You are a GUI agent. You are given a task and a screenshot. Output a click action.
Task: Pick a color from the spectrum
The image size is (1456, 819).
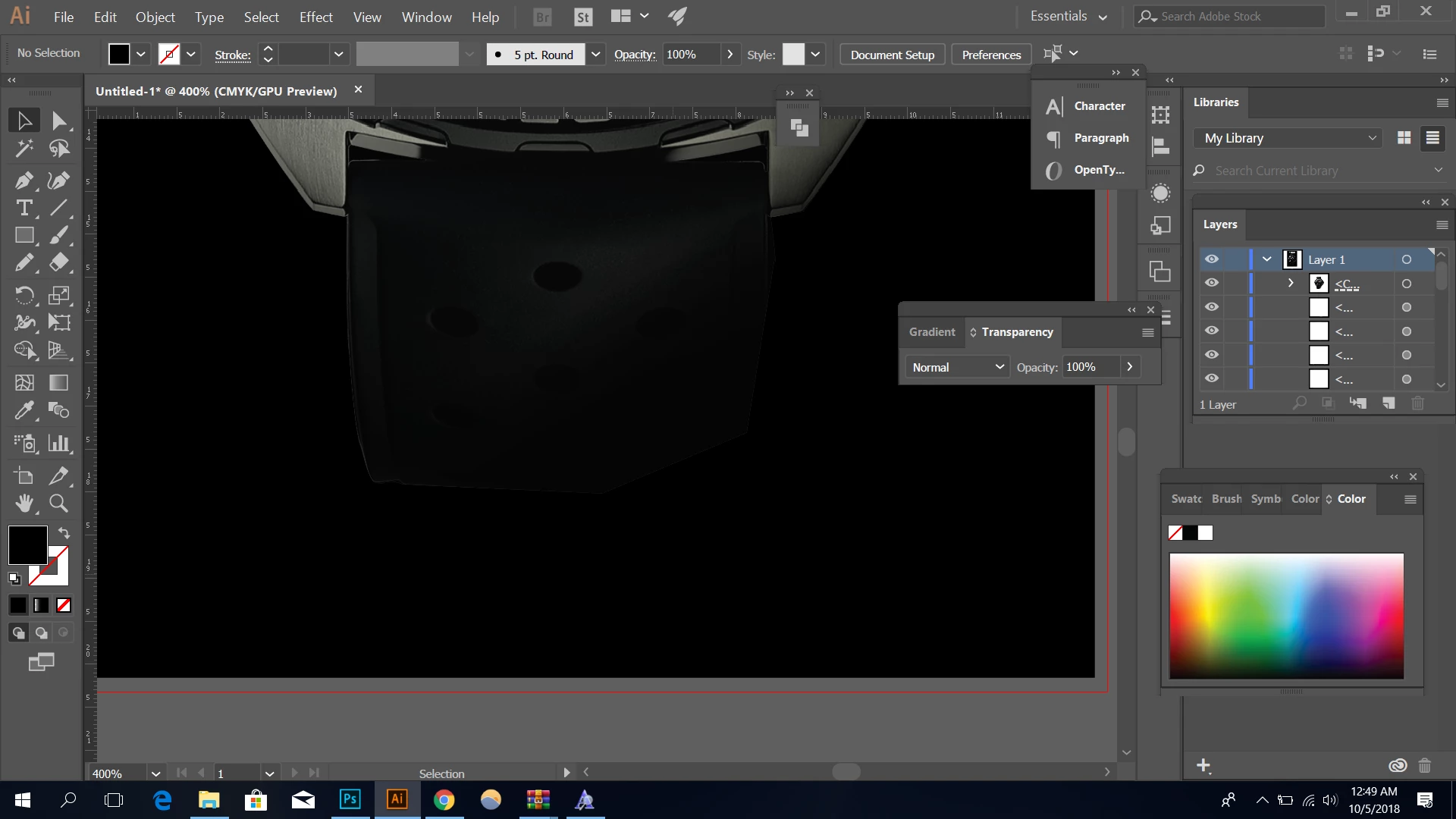click(1286, 614)
